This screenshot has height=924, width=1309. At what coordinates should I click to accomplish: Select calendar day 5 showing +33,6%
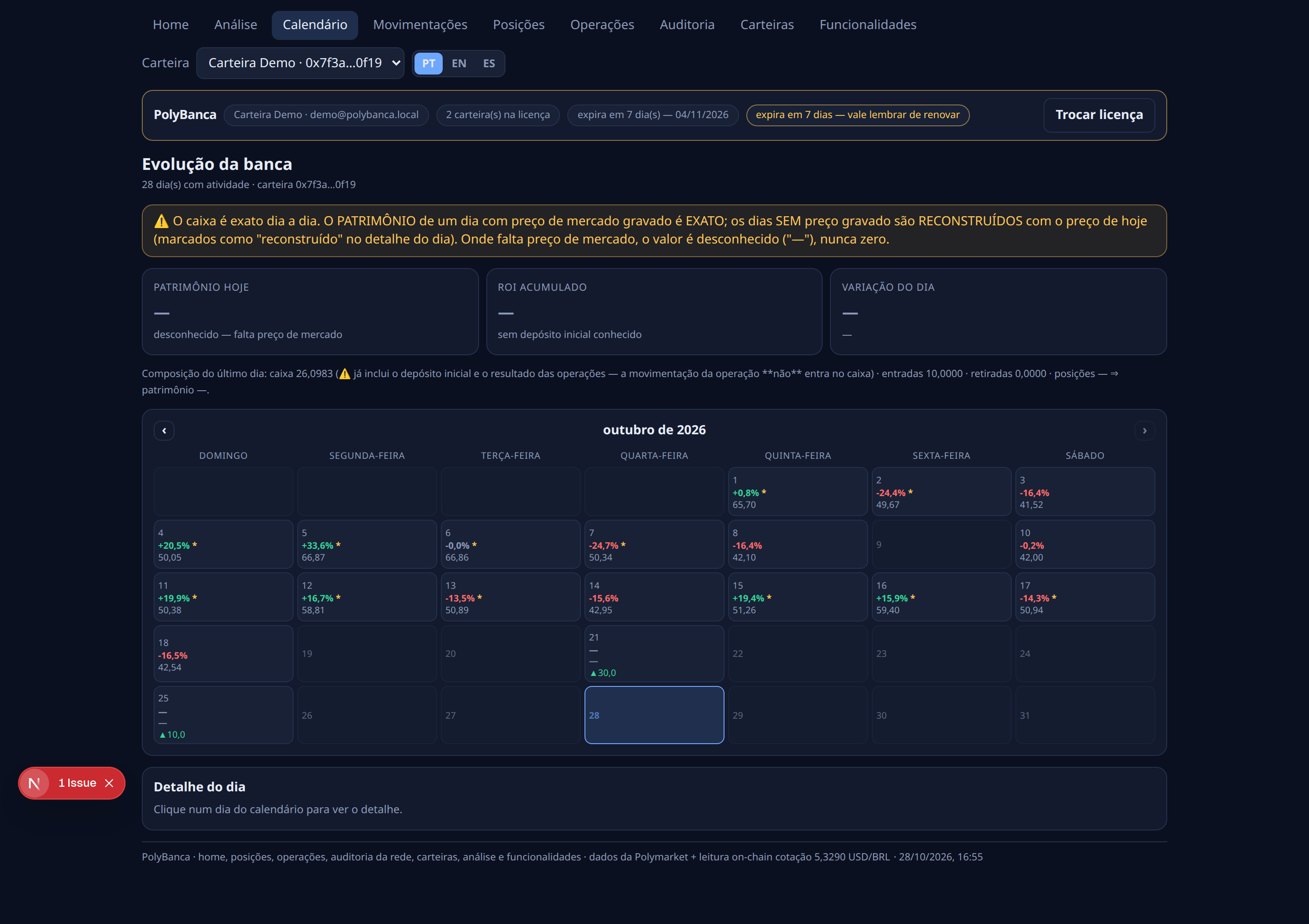367,544
